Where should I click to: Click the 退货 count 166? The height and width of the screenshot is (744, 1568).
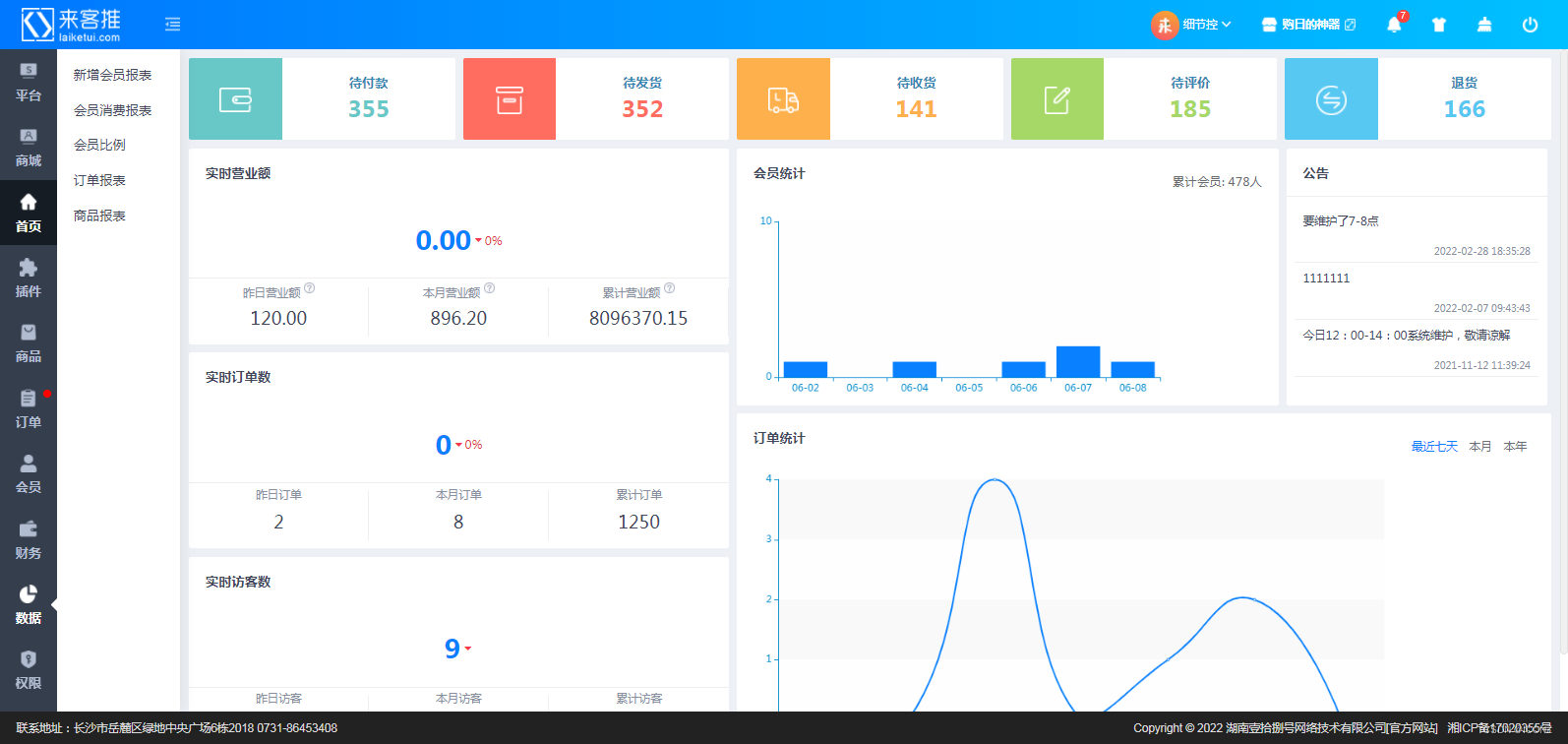pyautogui.click(x=1464, y=109)
